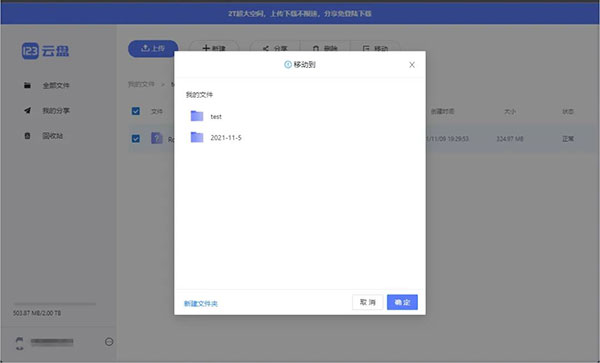Open the circular more-options icon beside username
Screen dimensions: 600x363
(x=109, y=342)
